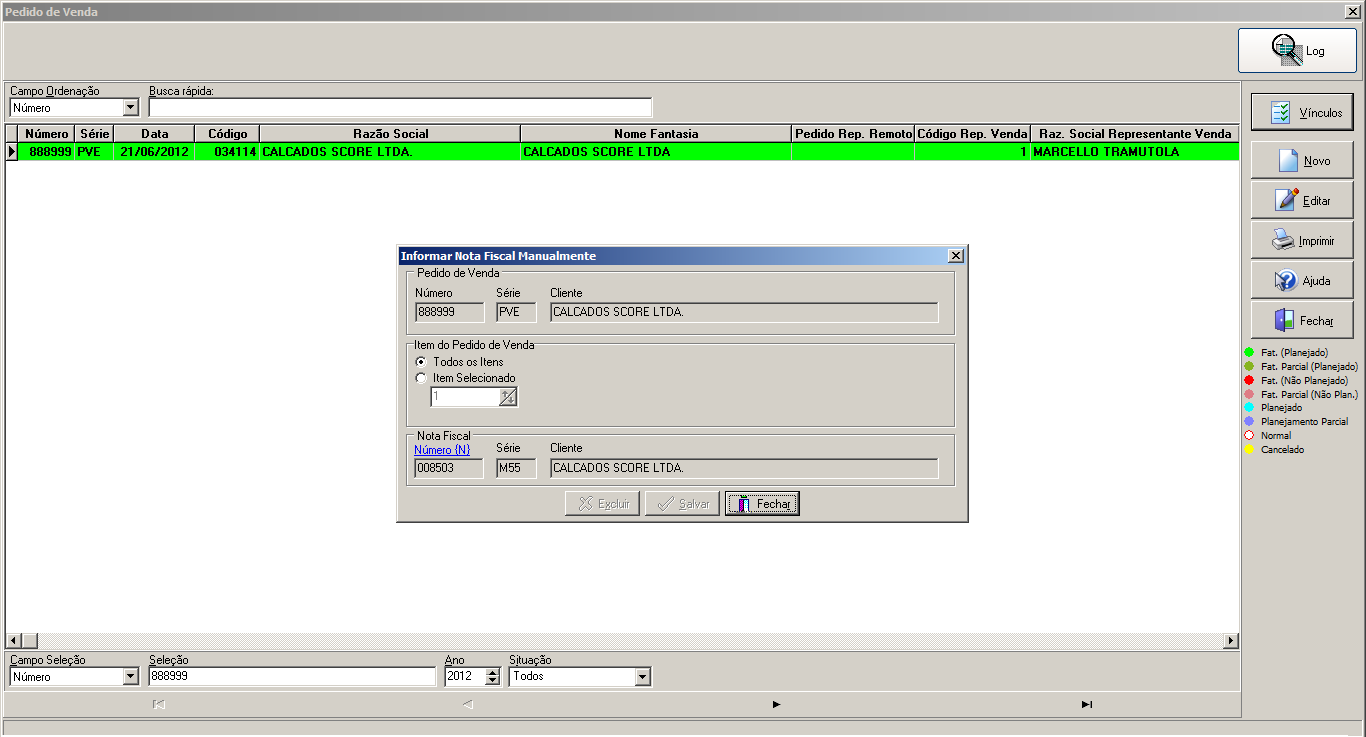1366x737 pixels.
Task: Open the Log viewer button
Action: pos(1297,50)
